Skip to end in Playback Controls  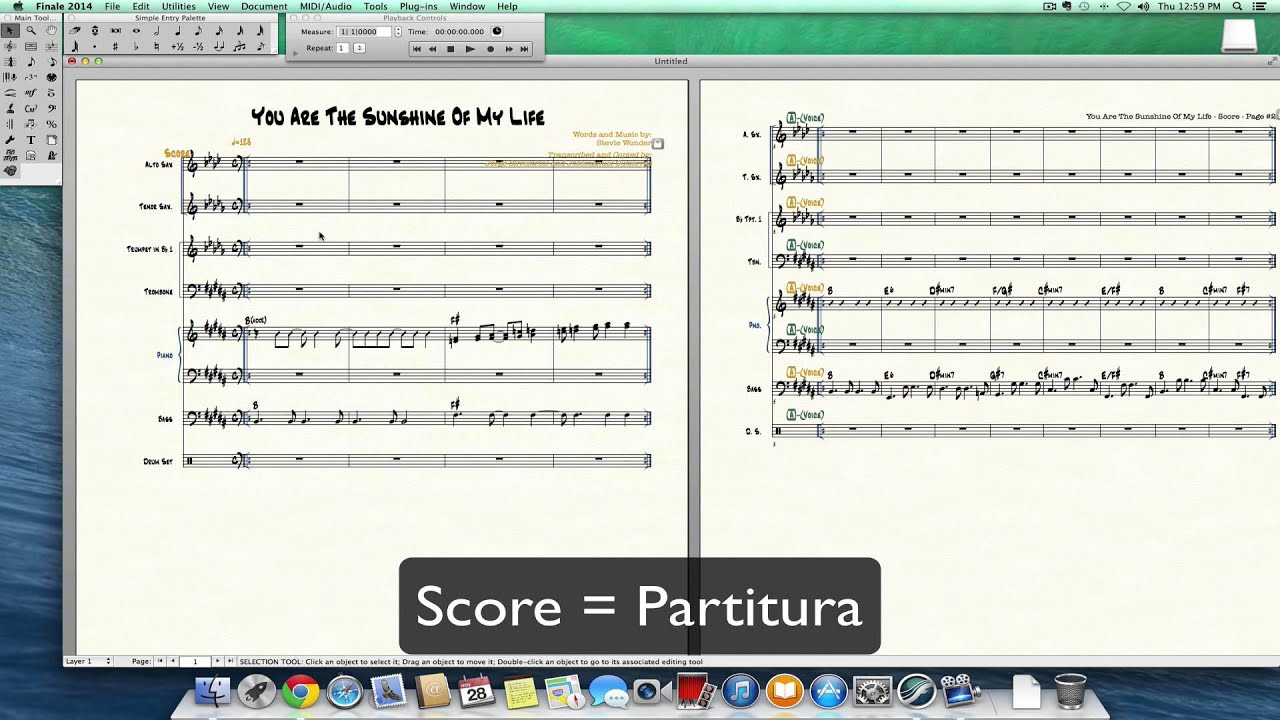524,49
